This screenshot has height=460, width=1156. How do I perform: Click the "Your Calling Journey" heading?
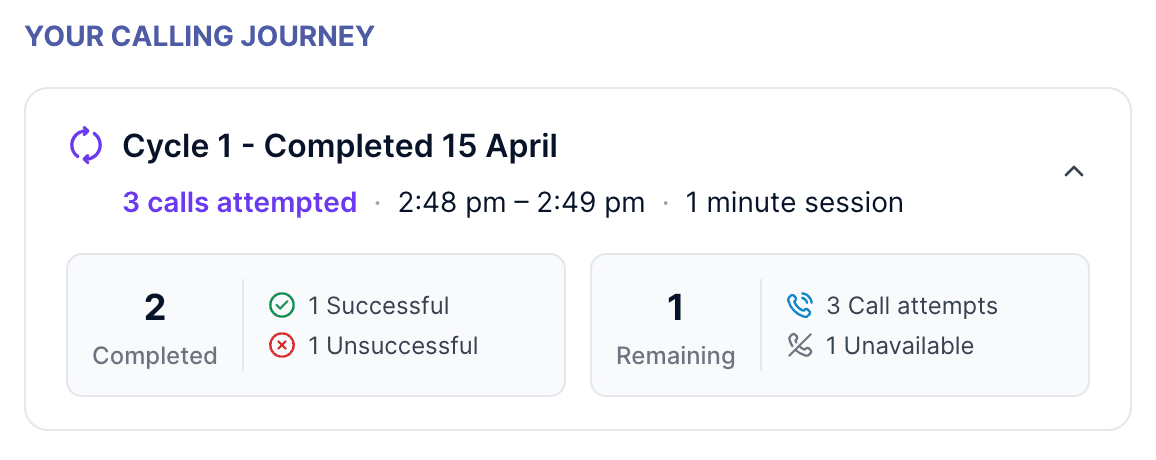(x=199, y=37)
